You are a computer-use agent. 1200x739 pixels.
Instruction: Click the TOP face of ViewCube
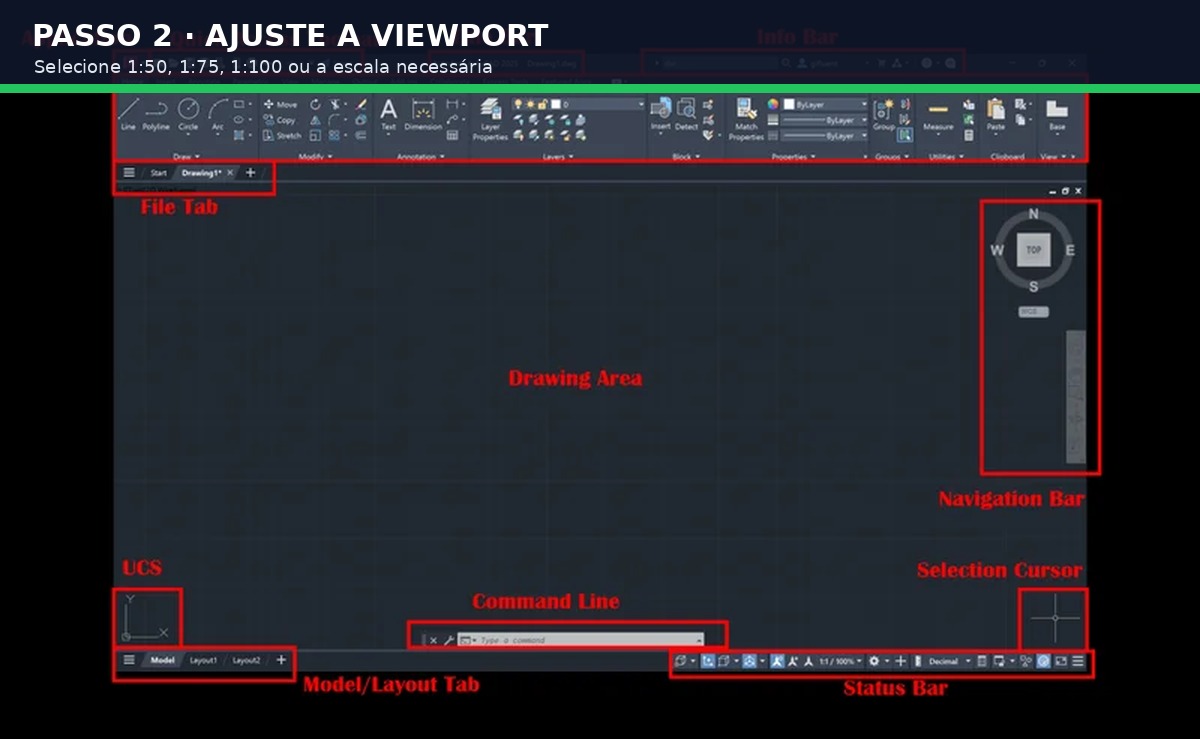(x=1033, y=249)
